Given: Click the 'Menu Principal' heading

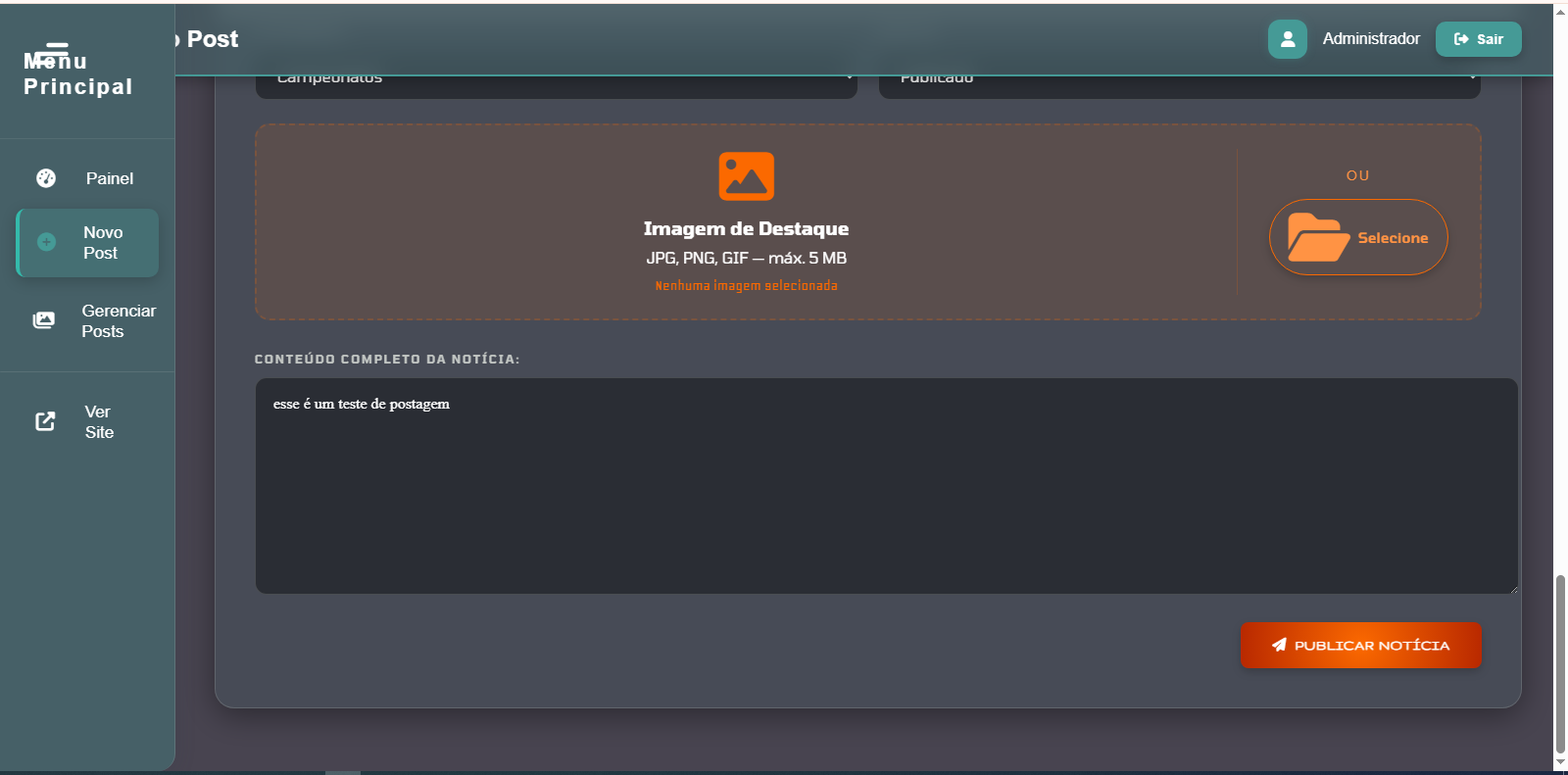Looking at the screenshot, I should click(x=78, y=73).
